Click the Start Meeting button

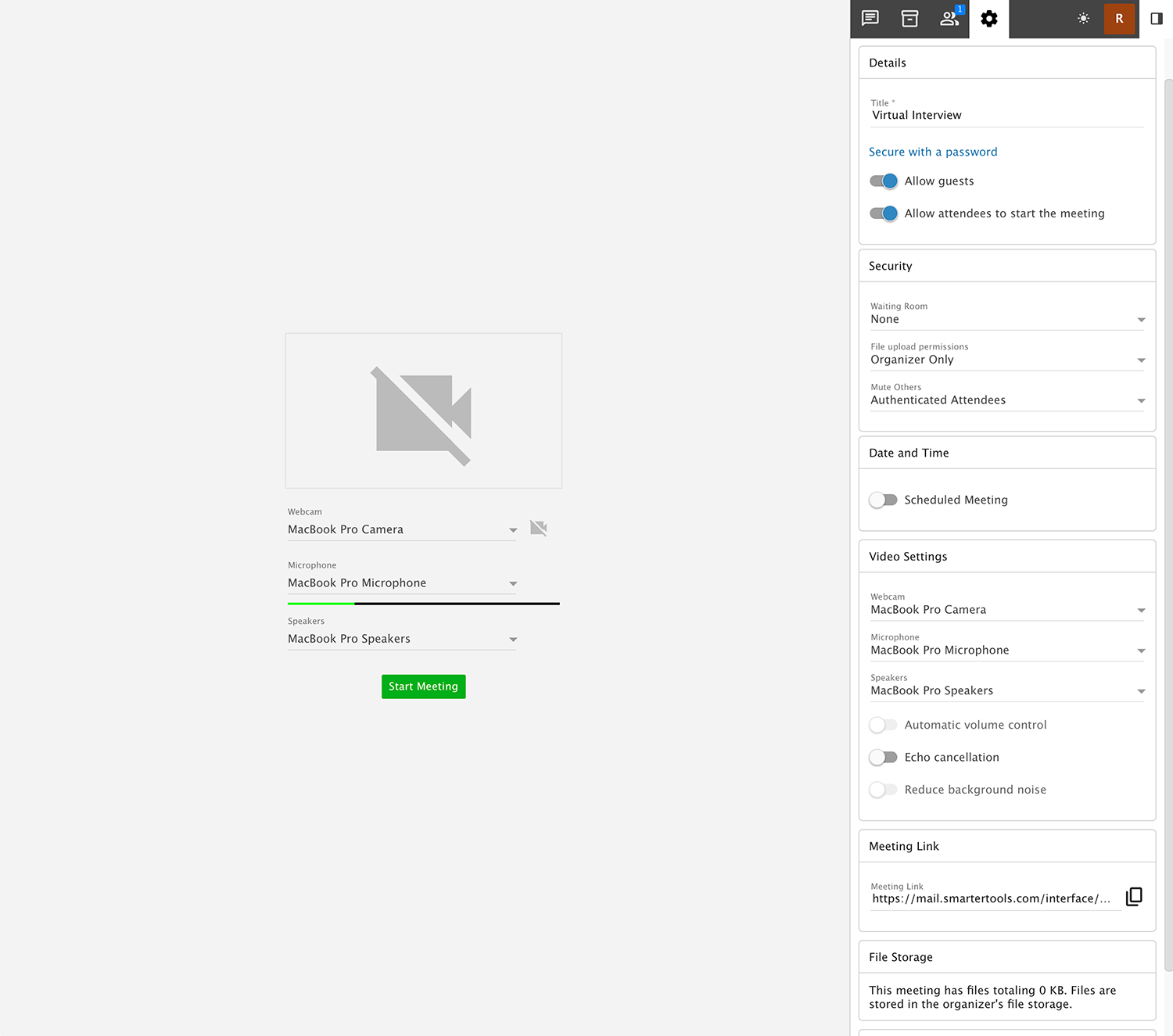(x=424, y=686)
